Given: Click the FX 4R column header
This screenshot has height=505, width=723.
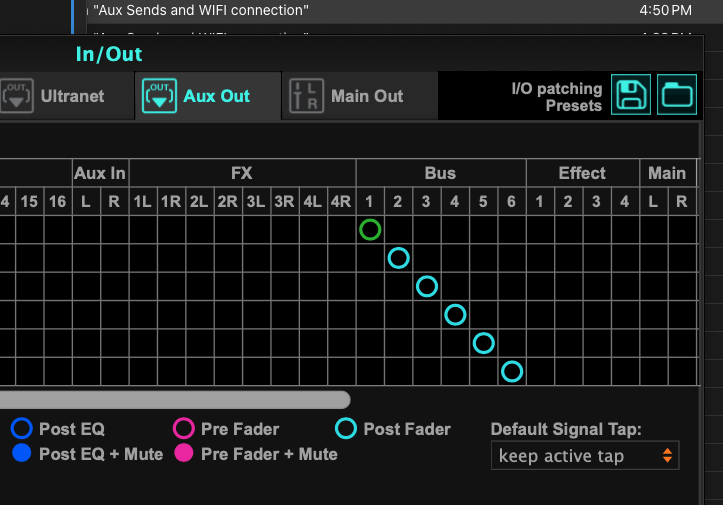Looking at the screenshot, I should (x=341, y=201).
